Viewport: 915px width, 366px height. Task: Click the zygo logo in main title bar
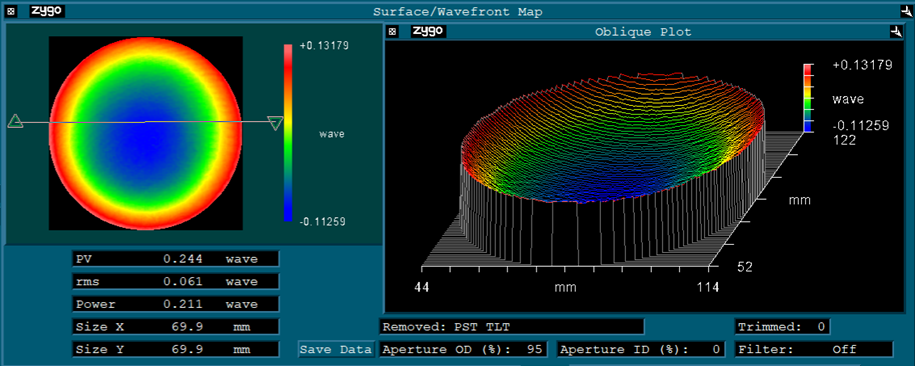[x=47, y=11]
